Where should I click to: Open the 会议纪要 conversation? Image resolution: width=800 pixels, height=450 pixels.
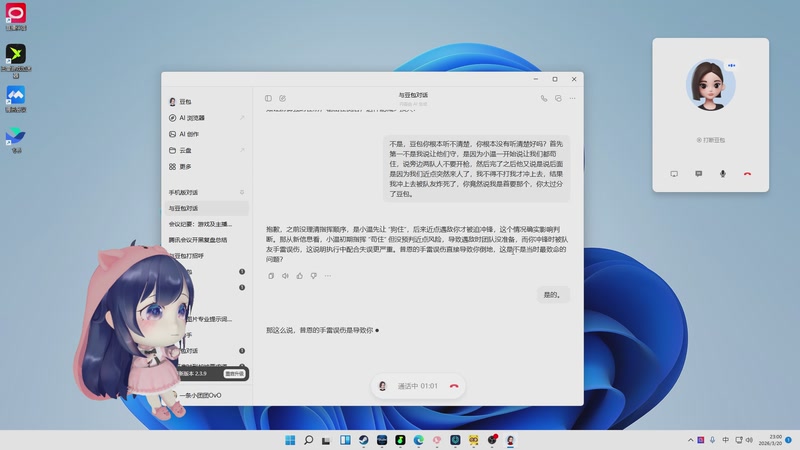click(x=207, y=224)
